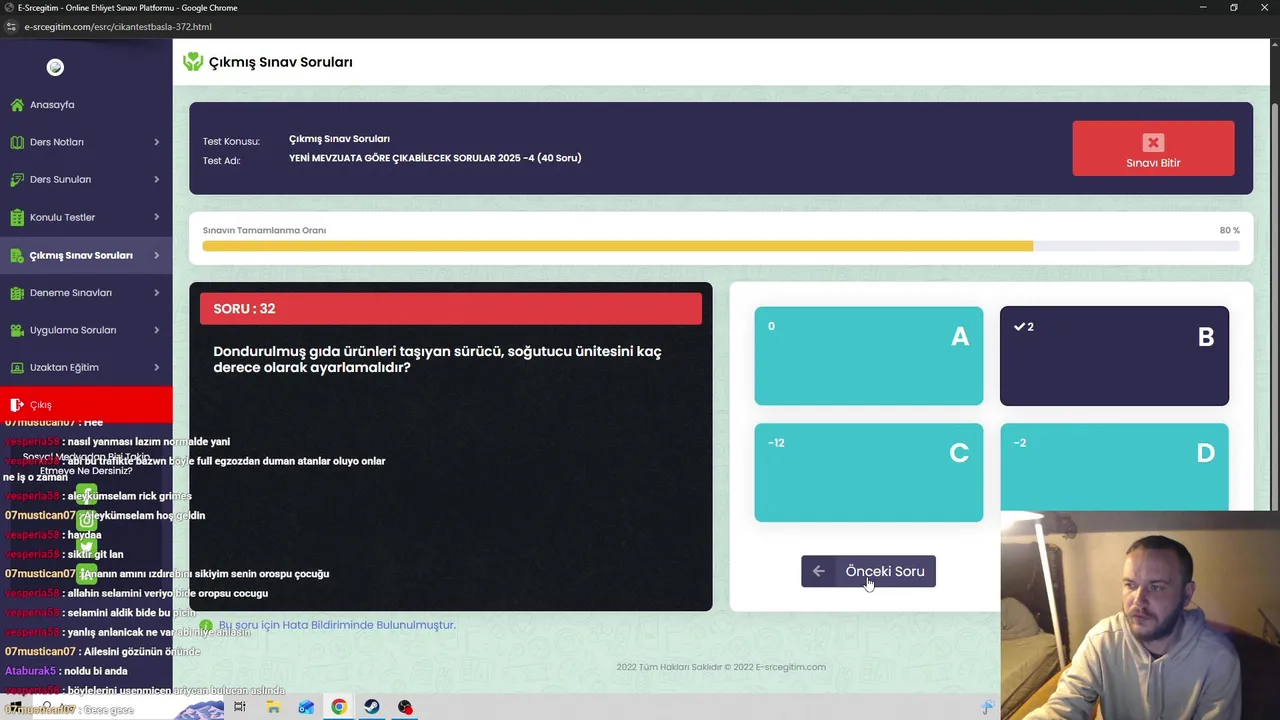This screenshot has width=1280, height=720.
Task: Open the Deneme Sınavları menu label
Action: 71,293
